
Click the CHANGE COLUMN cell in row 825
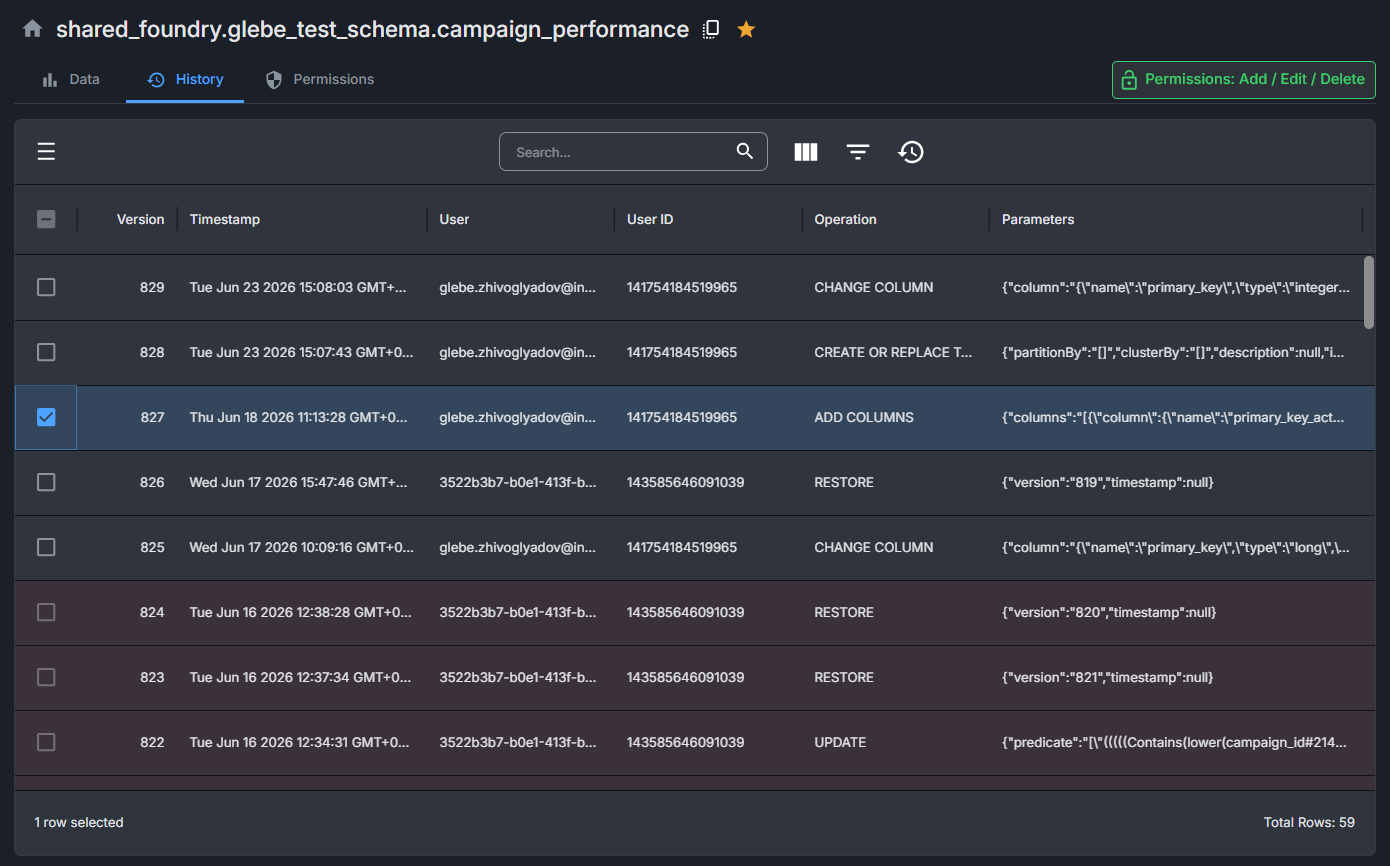[x=874, y=547]
